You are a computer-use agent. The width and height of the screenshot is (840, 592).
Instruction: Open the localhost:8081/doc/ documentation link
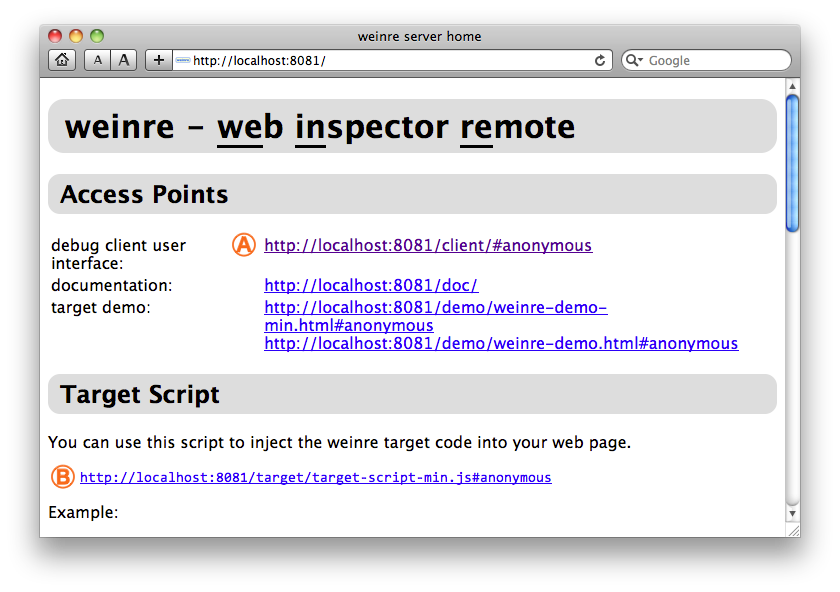click(x=371, y=286)
